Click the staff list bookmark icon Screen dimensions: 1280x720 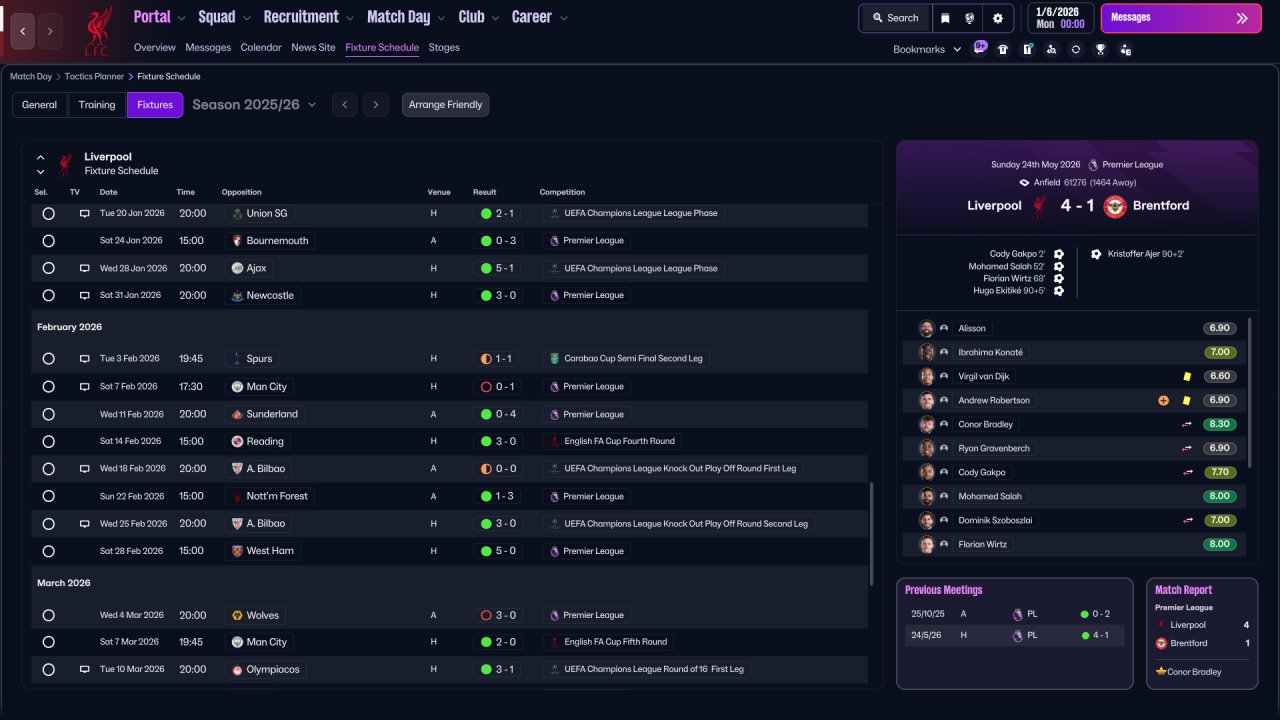(1125, 49)
